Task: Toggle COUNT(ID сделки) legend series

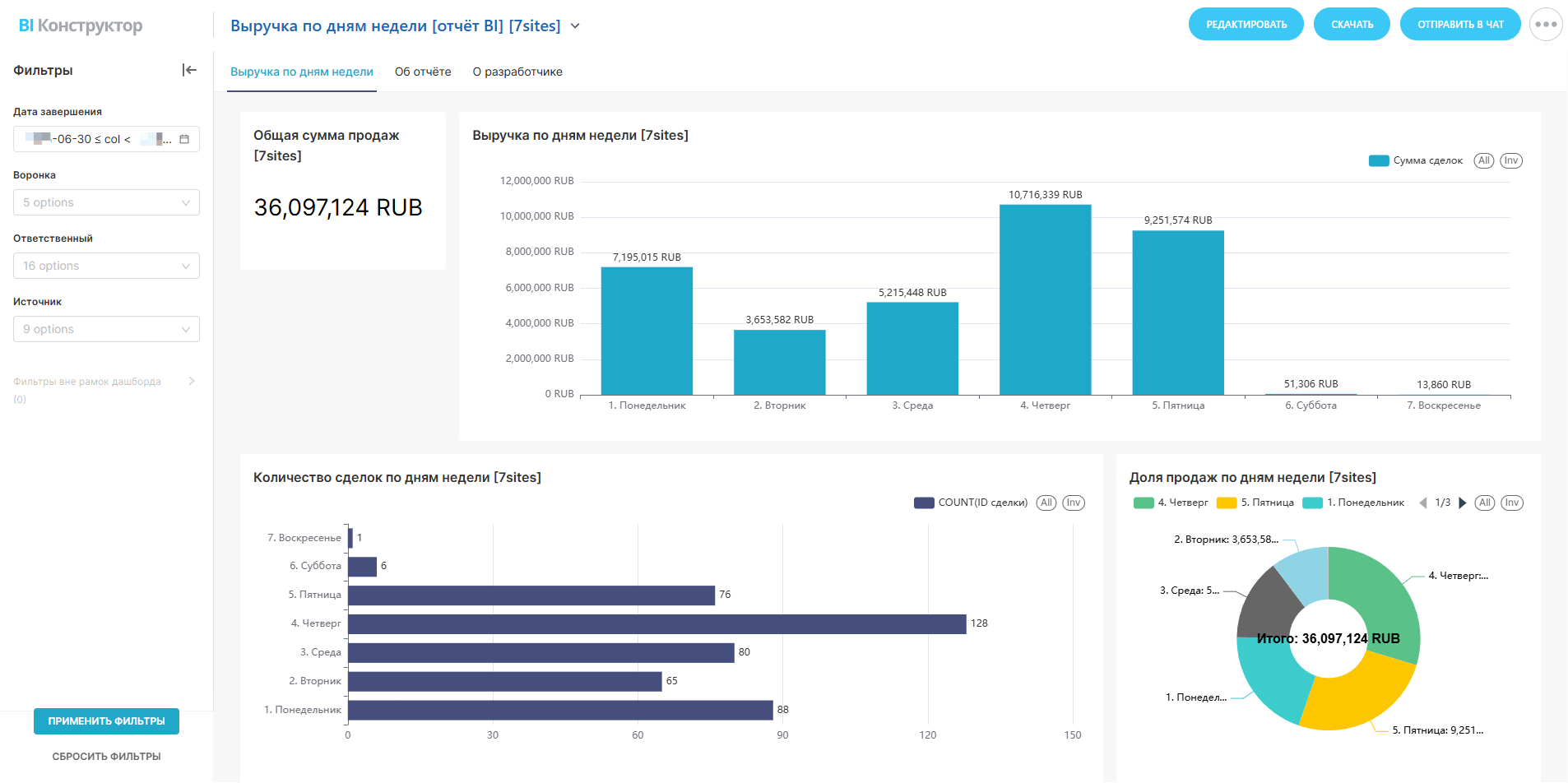Action: coord(971,503)
